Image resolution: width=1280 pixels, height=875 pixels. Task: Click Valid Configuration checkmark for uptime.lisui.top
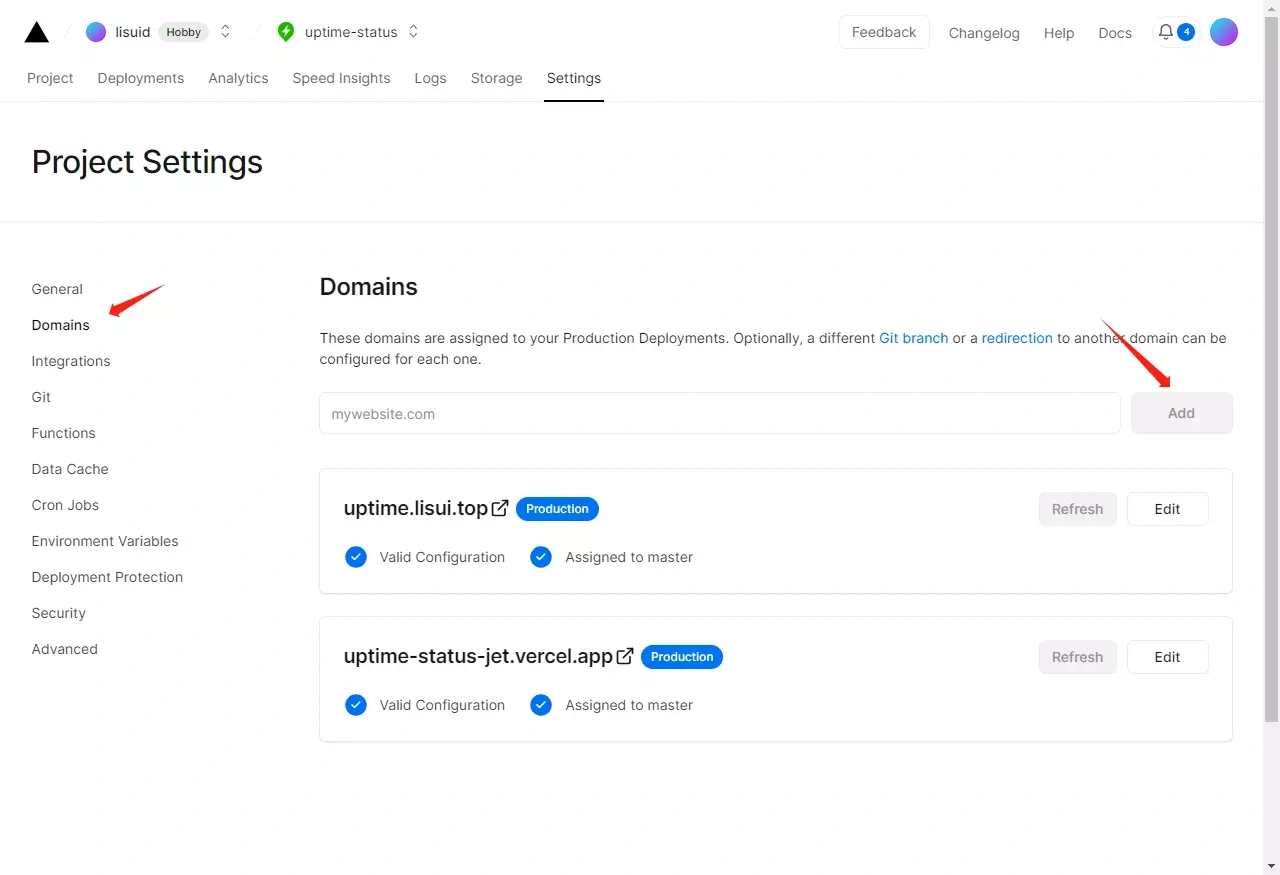(x=355, y=557)
